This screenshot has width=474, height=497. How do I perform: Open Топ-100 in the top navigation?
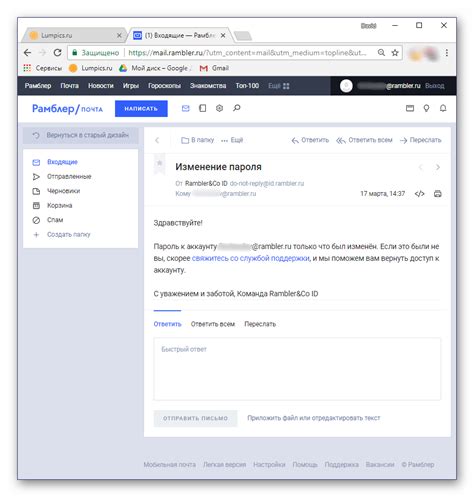(x=247, y=86)
